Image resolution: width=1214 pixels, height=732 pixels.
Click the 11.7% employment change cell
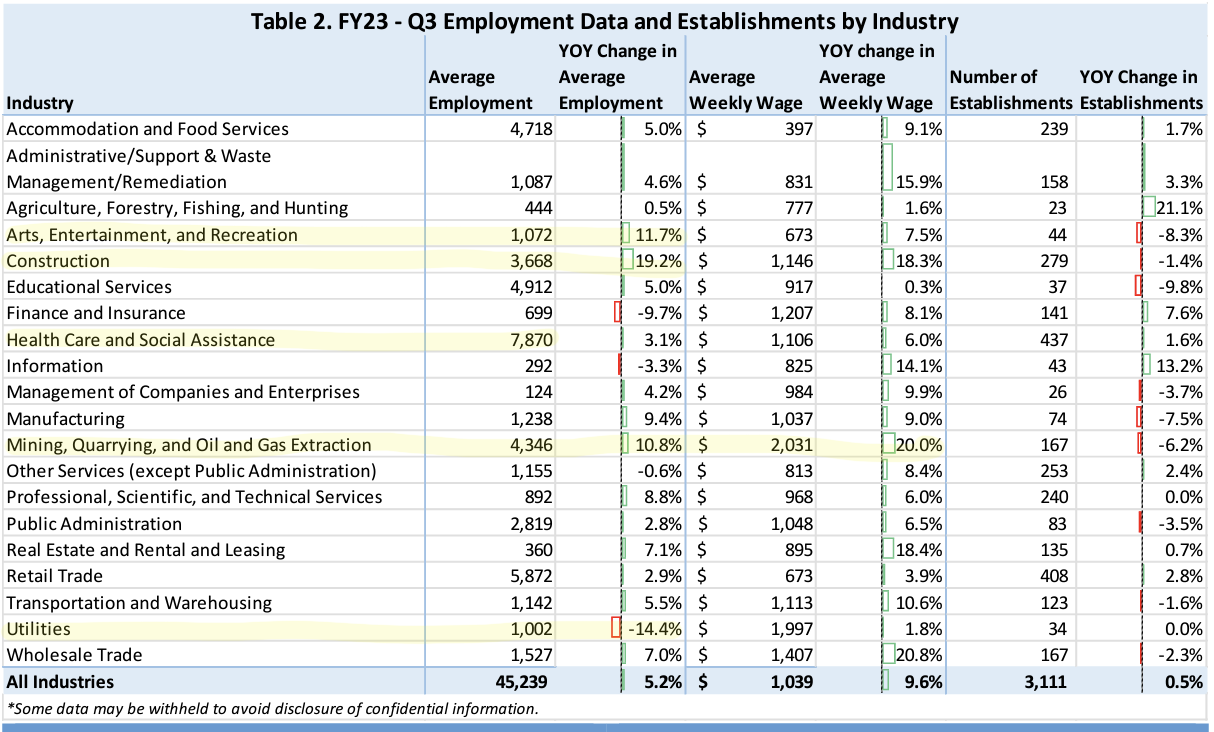point(658,235)
